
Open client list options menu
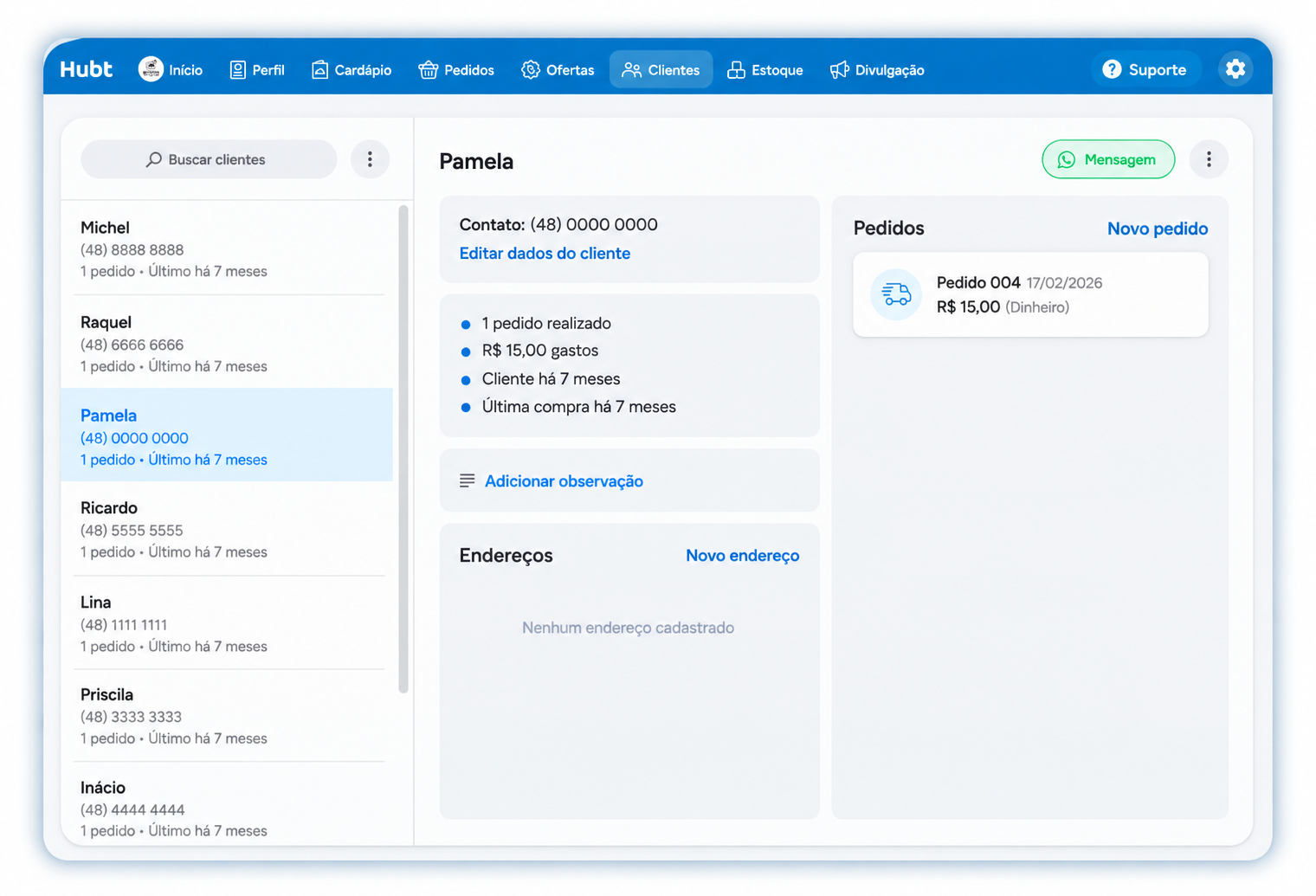(370, 159)
